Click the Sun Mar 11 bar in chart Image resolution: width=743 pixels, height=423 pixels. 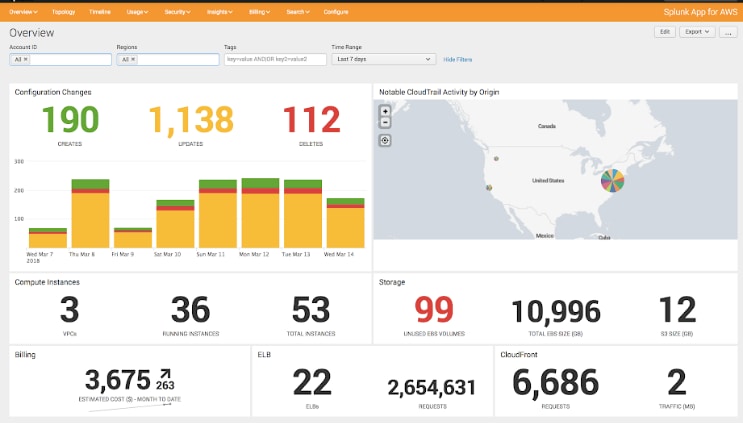pyautogui.click(x=217, y=214)
